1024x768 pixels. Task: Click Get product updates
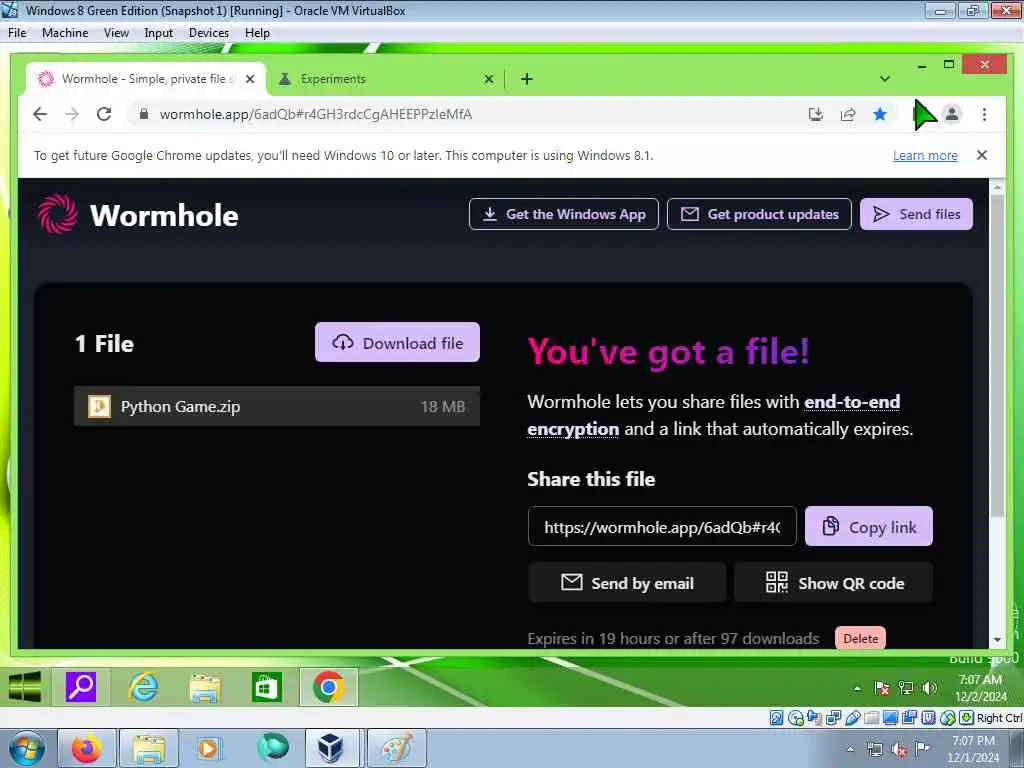[759, 214]
